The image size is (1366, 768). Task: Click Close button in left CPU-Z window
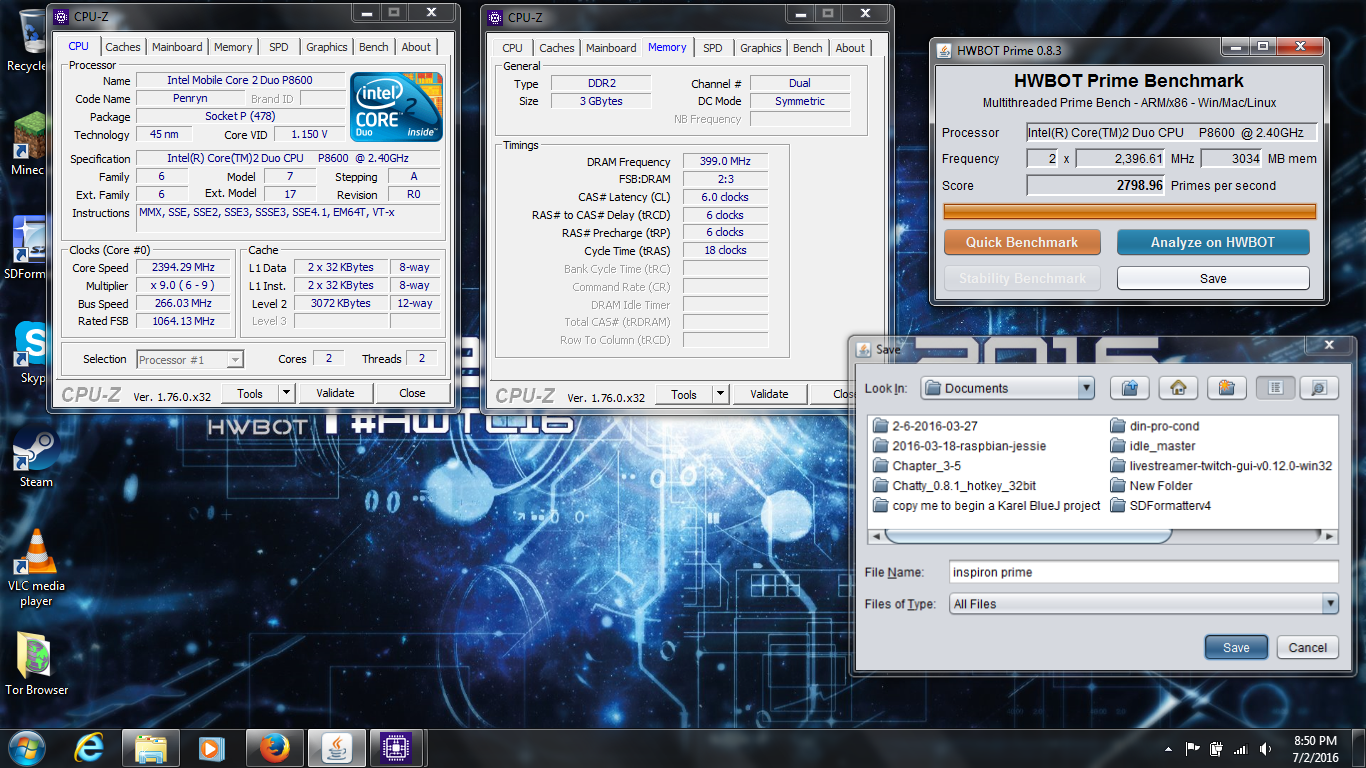click(x=412, y=393)
